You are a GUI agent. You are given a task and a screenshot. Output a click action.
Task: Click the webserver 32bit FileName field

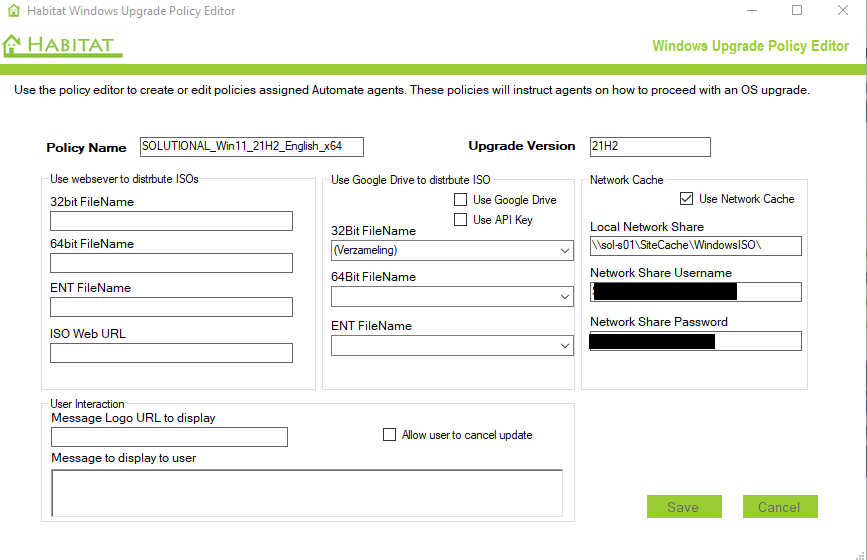click(171, 221)
